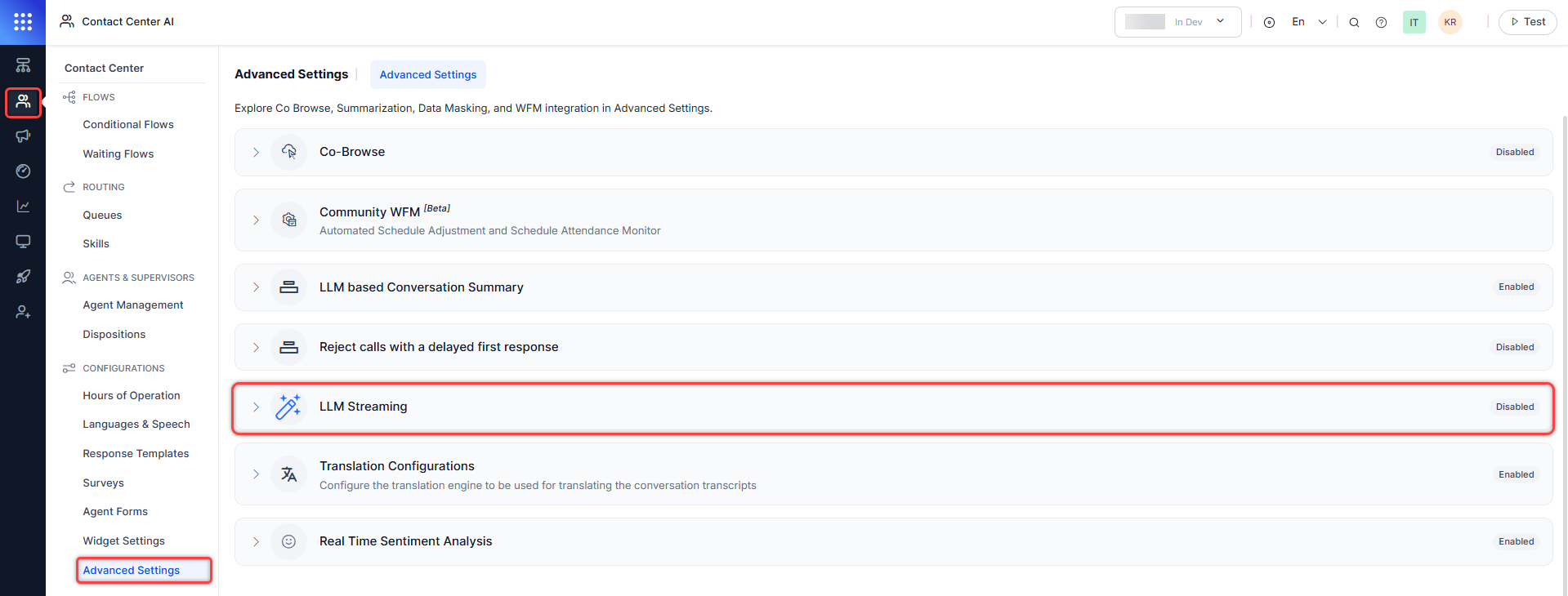This screenshot has height=596, width=1568.
Task: Expand the LLM Streaming row chevron
Action: (x=256, y=407)
